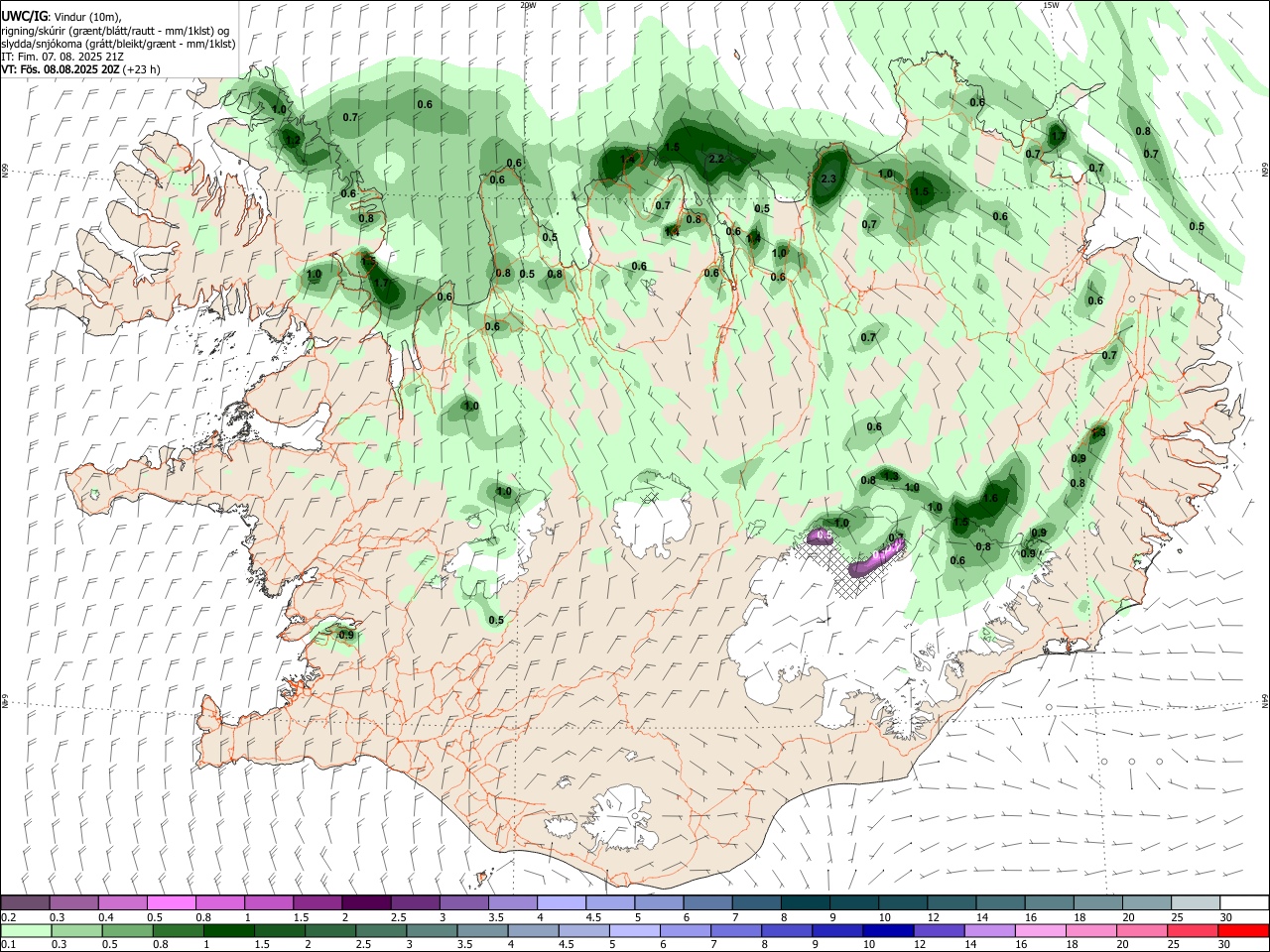Click the 2.3 rainfall value on the map
Image resolution: width=1270 pixels, height=952 pixels.
830,179
